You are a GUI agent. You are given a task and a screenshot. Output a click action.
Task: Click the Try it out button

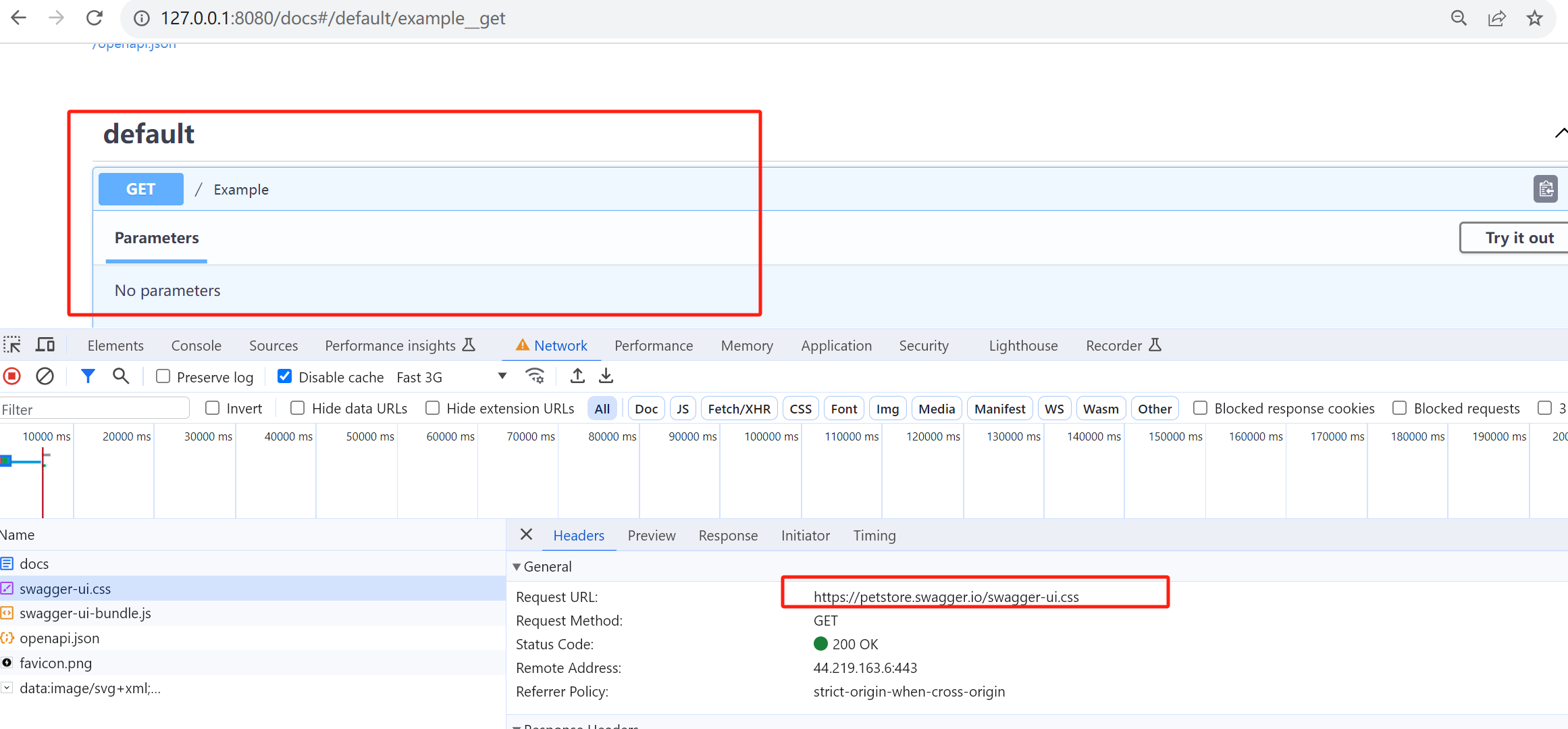(1514, 238)
